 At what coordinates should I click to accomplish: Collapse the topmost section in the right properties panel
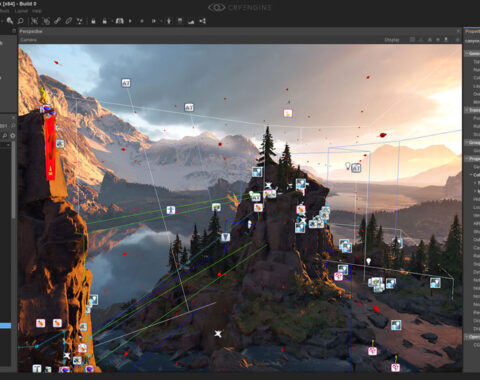[x=467, y=53]
